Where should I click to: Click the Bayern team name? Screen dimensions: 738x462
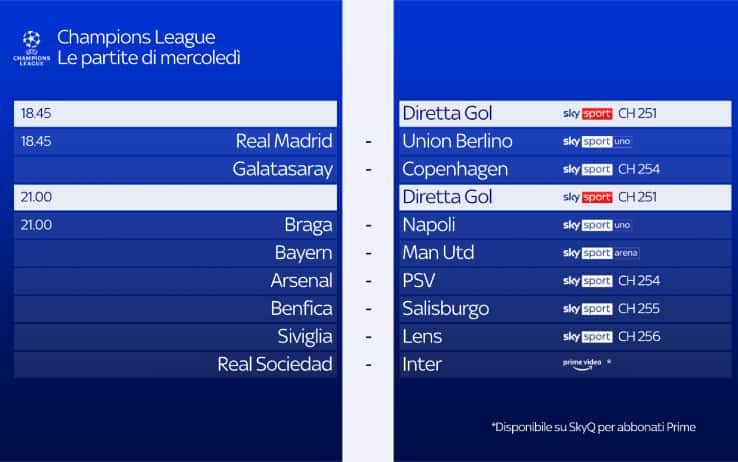[303, 254]
